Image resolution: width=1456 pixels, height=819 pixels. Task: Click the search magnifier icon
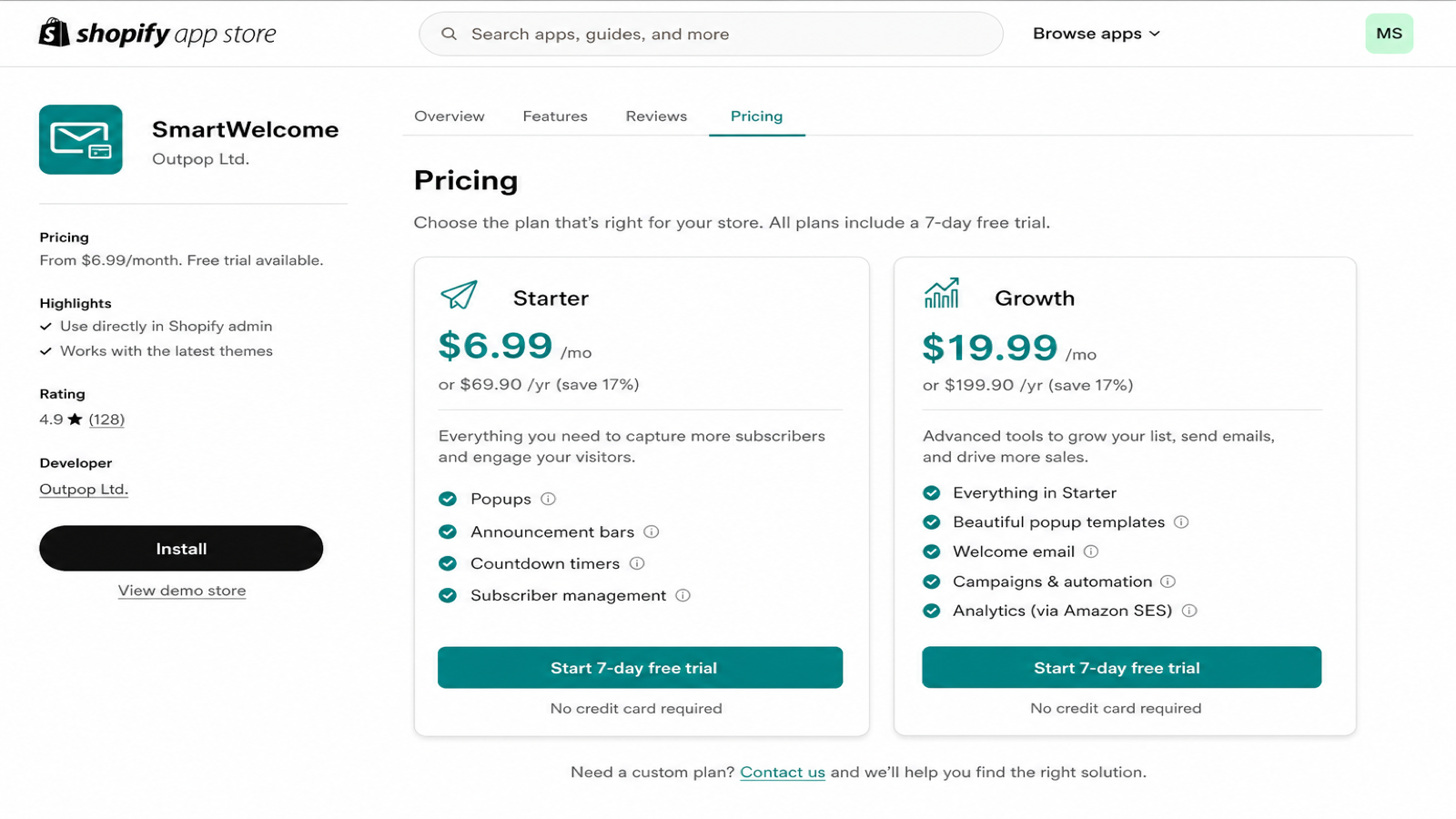point(449,34)
